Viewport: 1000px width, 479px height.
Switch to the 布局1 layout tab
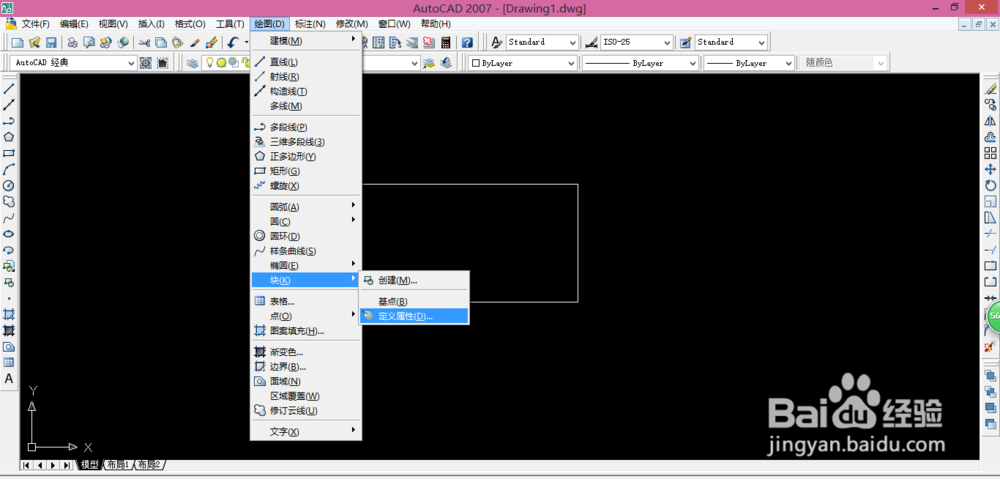point(118,464)
